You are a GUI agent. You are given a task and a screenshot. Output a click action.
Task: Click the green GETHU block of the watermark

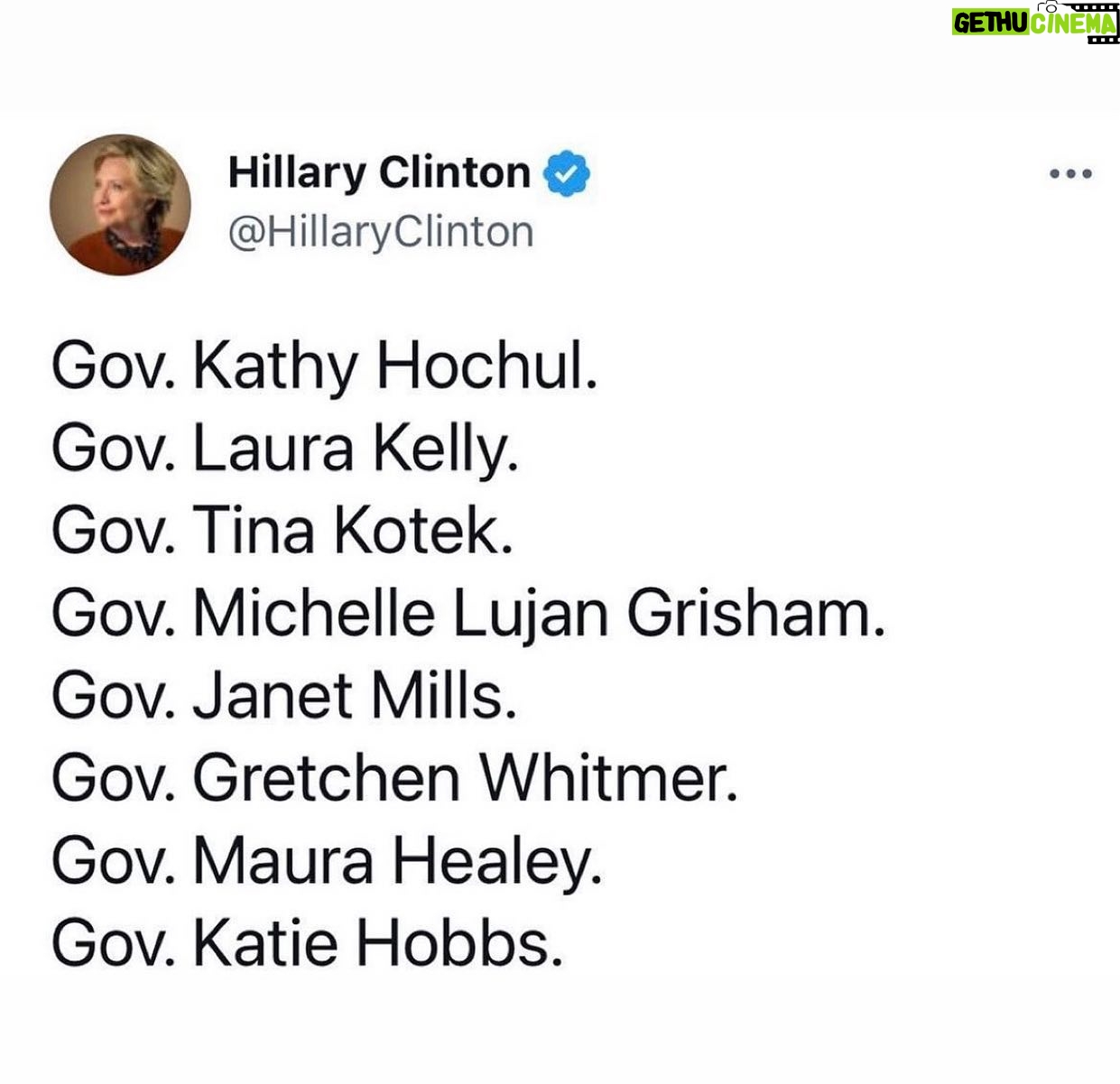[x=990, y=23]
